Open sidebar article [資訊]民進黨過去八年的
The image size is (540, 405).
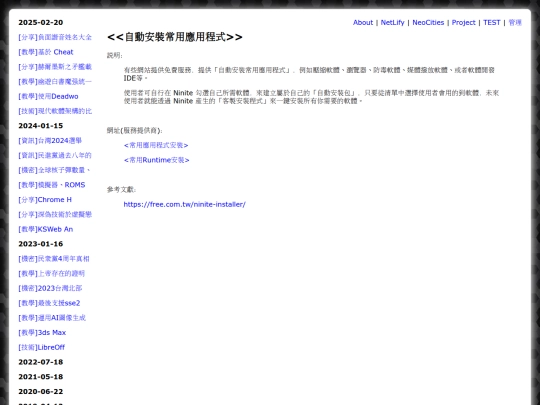55,155
